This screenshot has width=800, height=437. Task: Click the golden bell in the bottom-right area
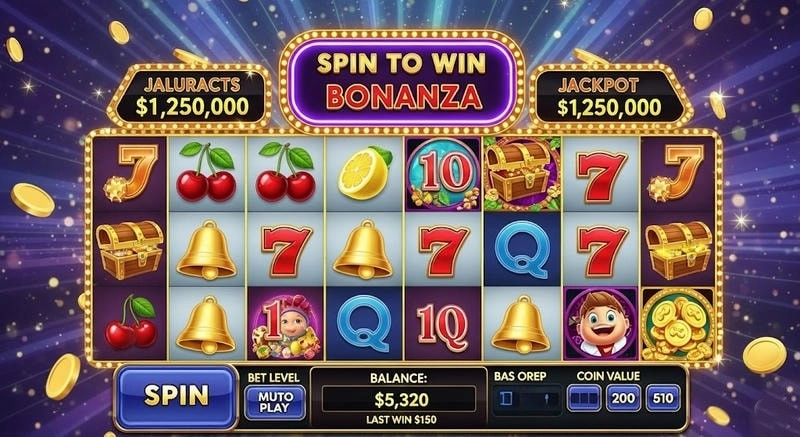(x=521, y=324)
